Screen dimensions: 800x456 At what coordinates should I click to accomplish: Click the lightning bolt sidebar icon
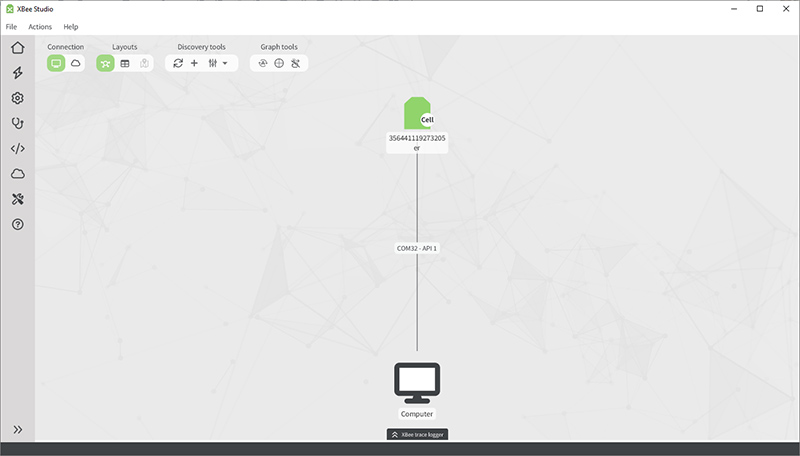[17, 73]
